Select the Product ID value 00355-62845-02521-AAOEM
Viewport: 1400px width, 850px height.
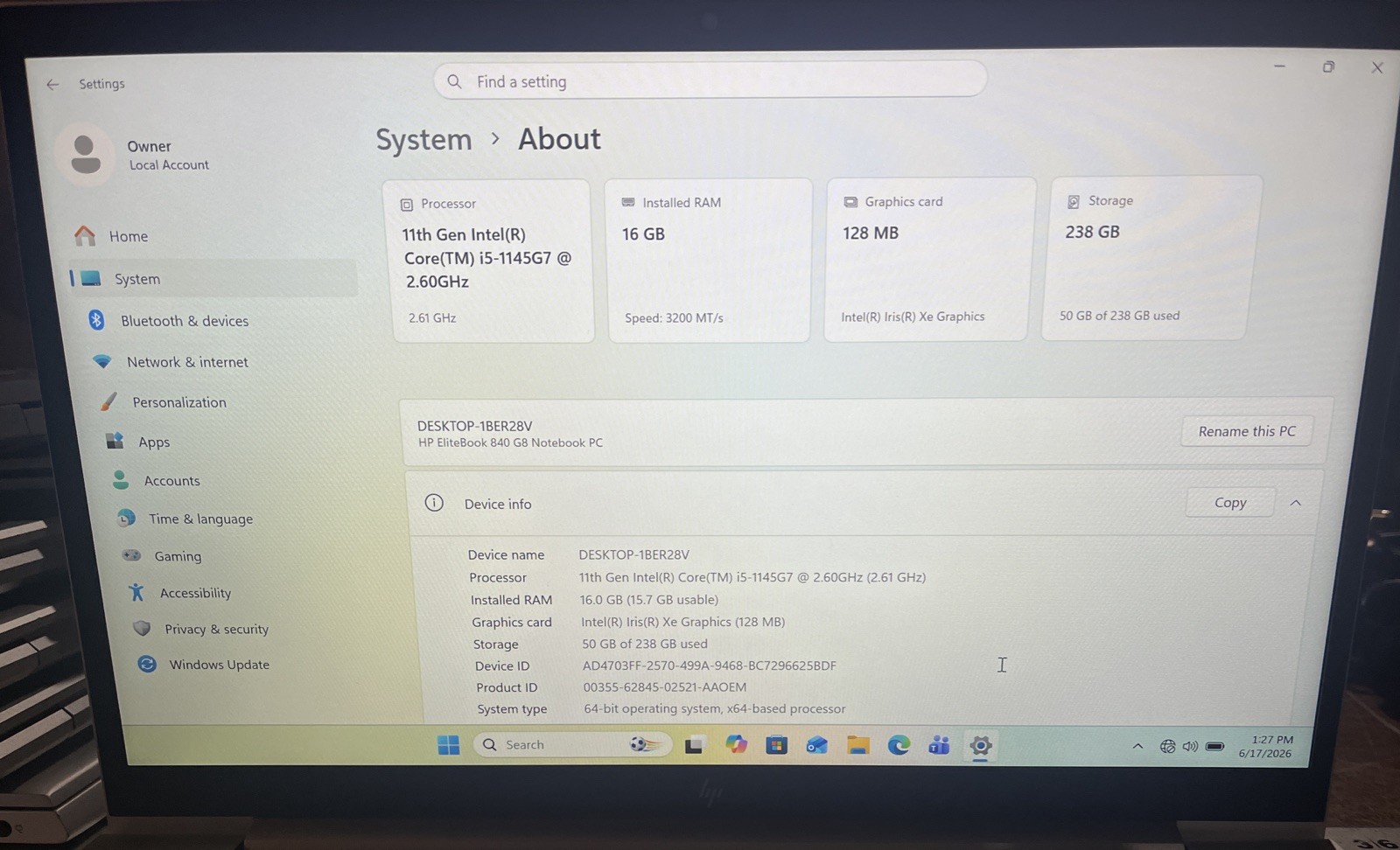coord(665,687)
